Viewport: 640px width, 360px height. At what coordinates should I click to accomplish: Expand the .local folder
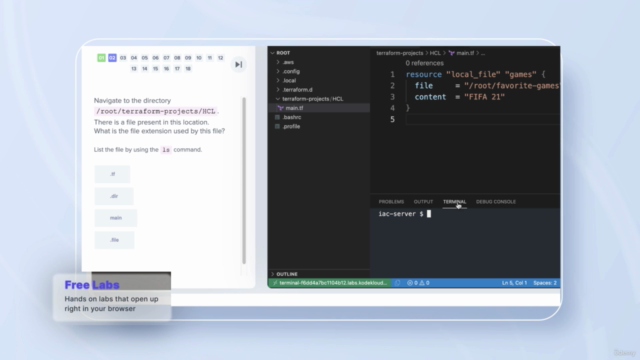[289, 81]
